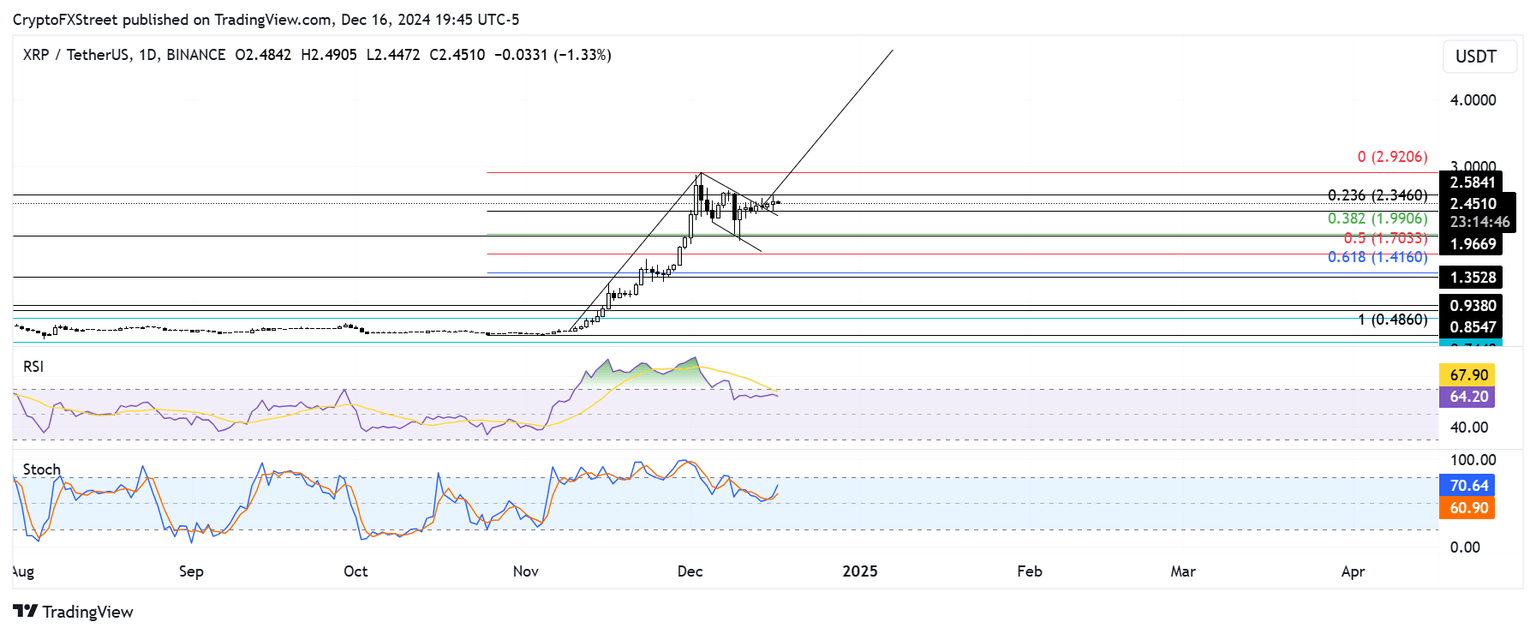This screenshot has width=1536, height=634.
Task: Click the Fibonacci 0.236 (2.3460) label
Action: click(x=1378, y=195)
